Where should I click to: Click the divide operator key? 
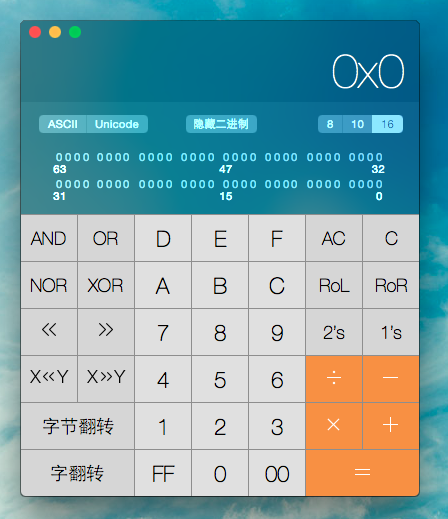[334, 379]
